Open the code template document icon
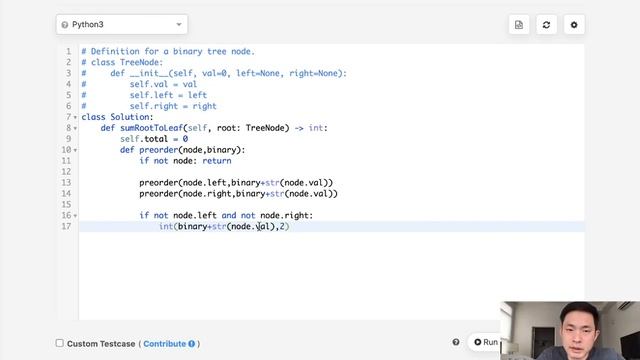Image resolution: width=640 pixels, height=360 pixels. coord(519,25)
